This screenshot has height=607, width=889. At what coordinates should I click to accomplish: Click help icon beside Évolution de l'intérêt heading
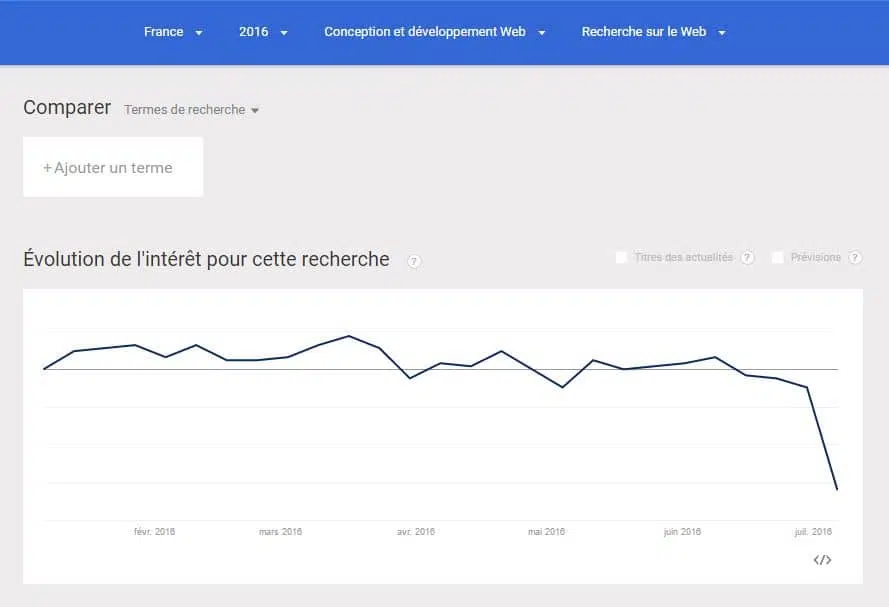pyautogui.click(x=414, y=261)
